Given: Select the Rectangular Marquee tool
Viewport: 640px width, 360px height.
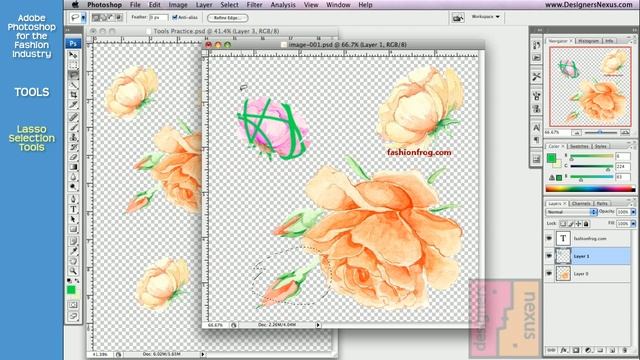Looking at the screenshot, I should (x=73, y=65).
